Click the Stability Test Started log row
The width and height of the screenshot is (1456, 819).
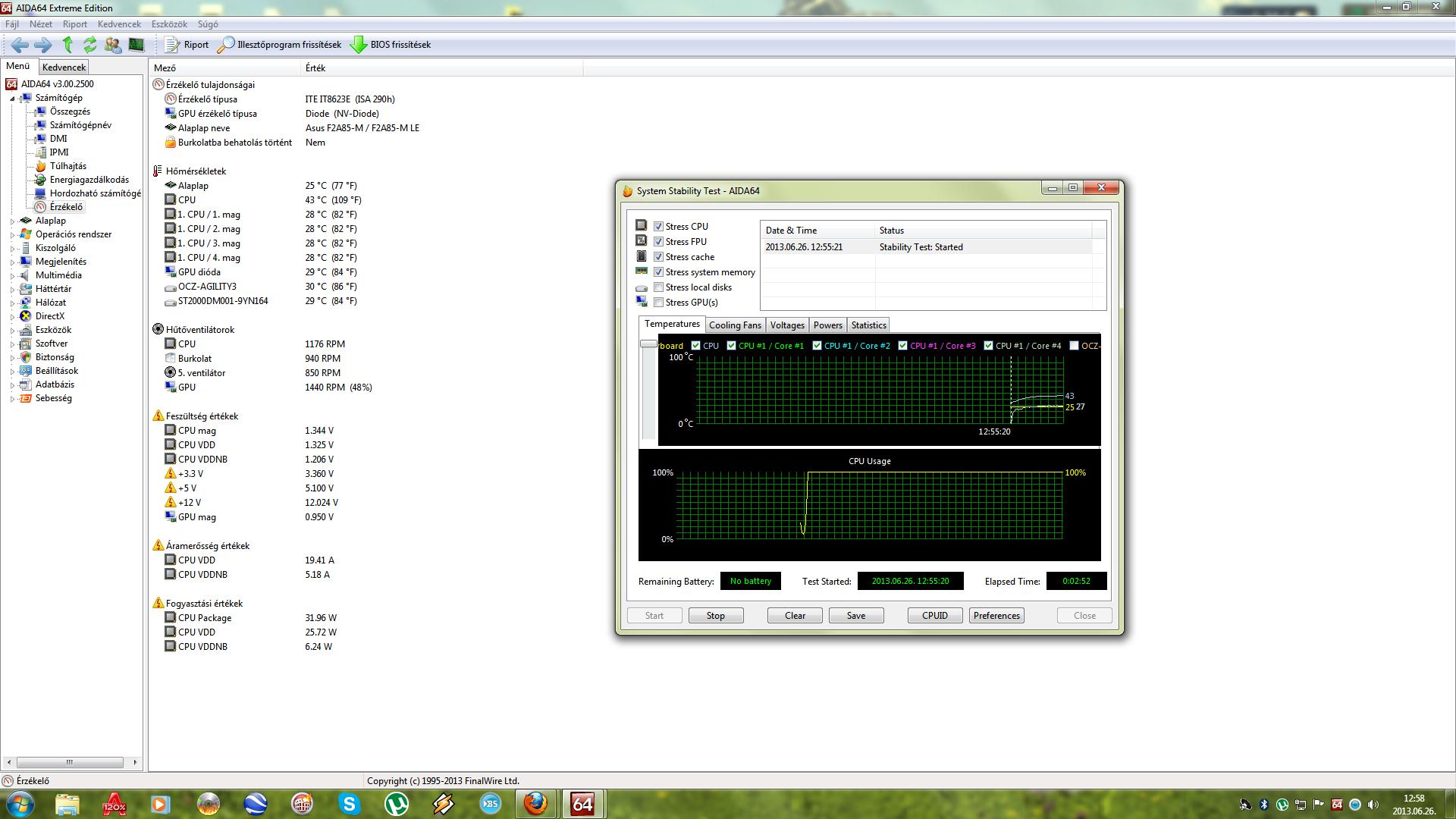(927, 247)
